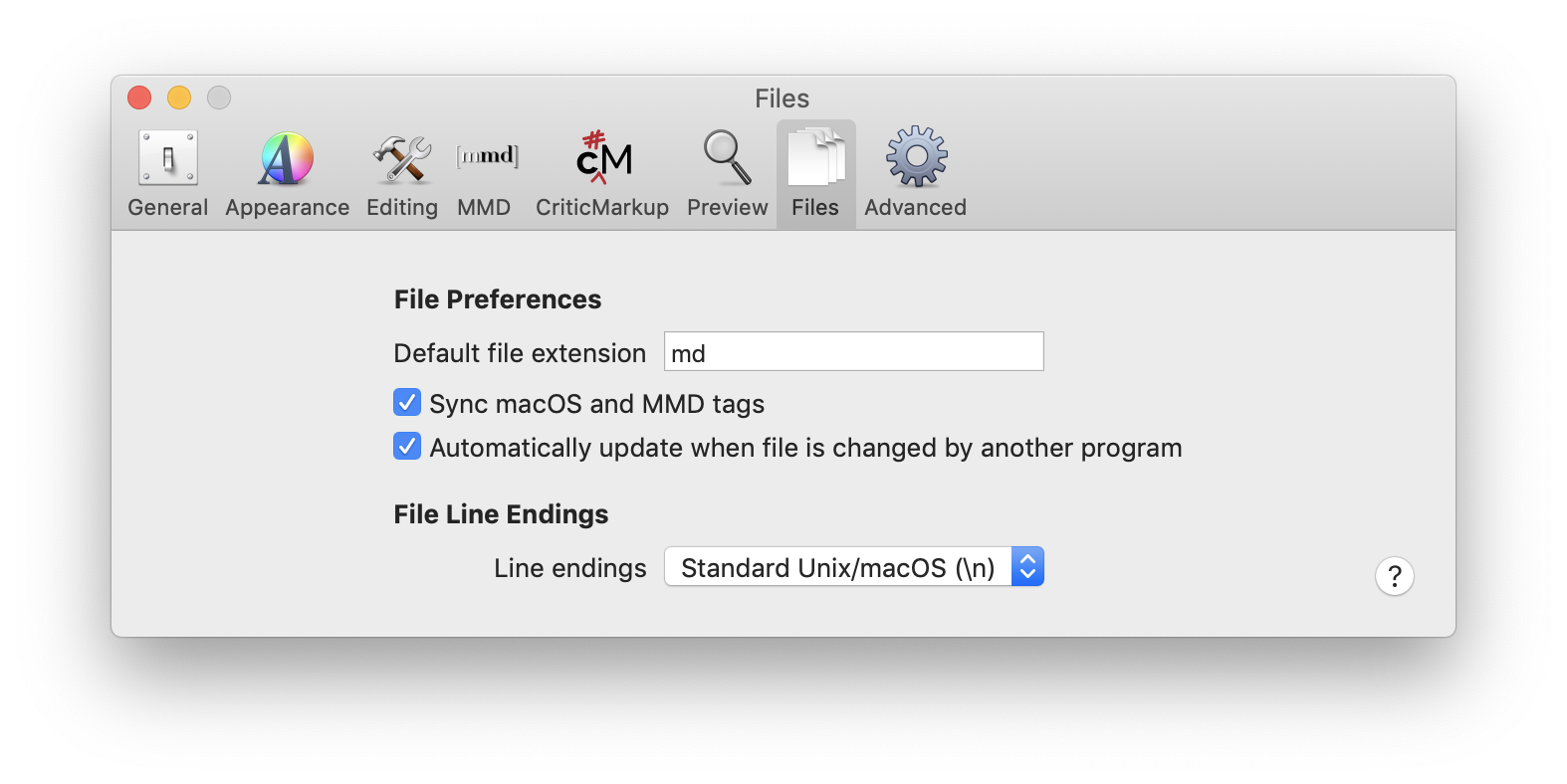Click the blue arrows on Line endings selector

click(x=1027, y=567)
